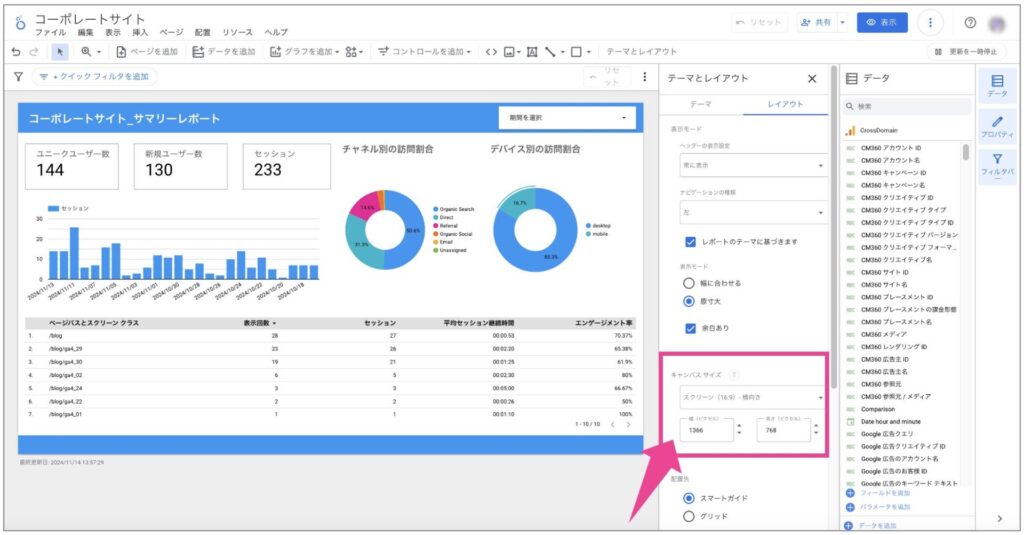Expand the zoom level dropdown arrow

click(x=99, y=52)
